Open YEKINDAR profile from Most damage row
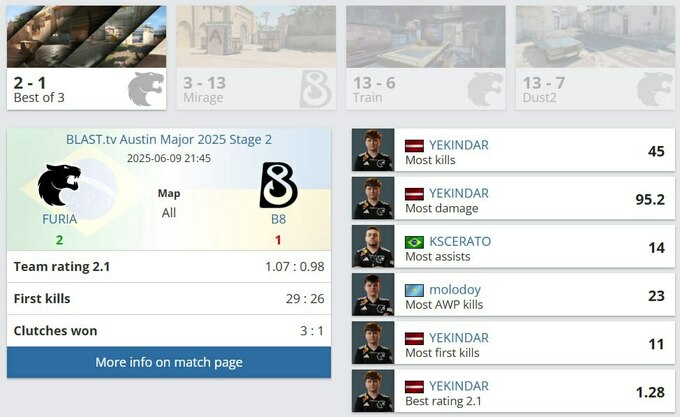 459,193
